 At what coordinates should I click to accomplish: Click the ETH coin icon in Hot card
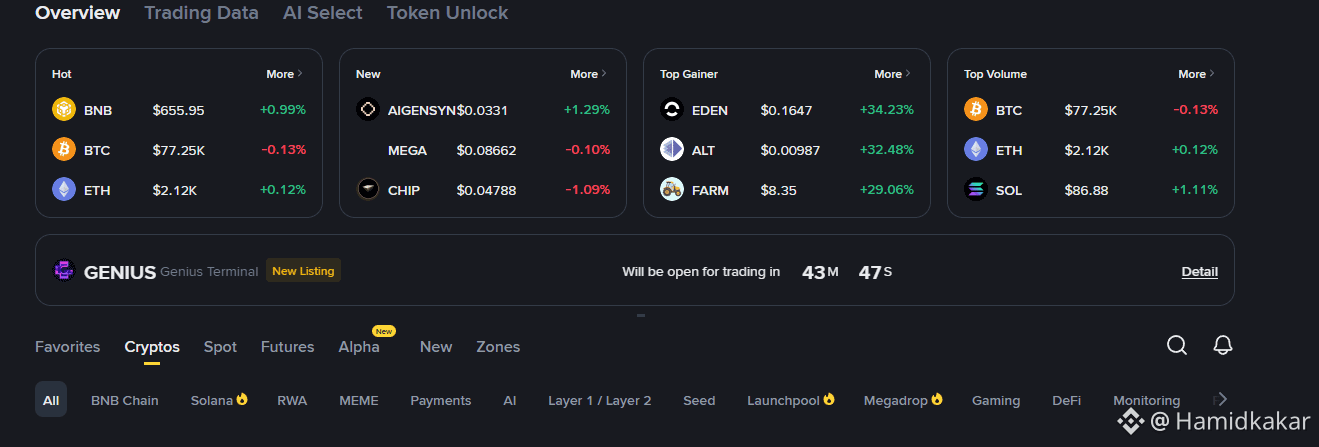point(64,190)
